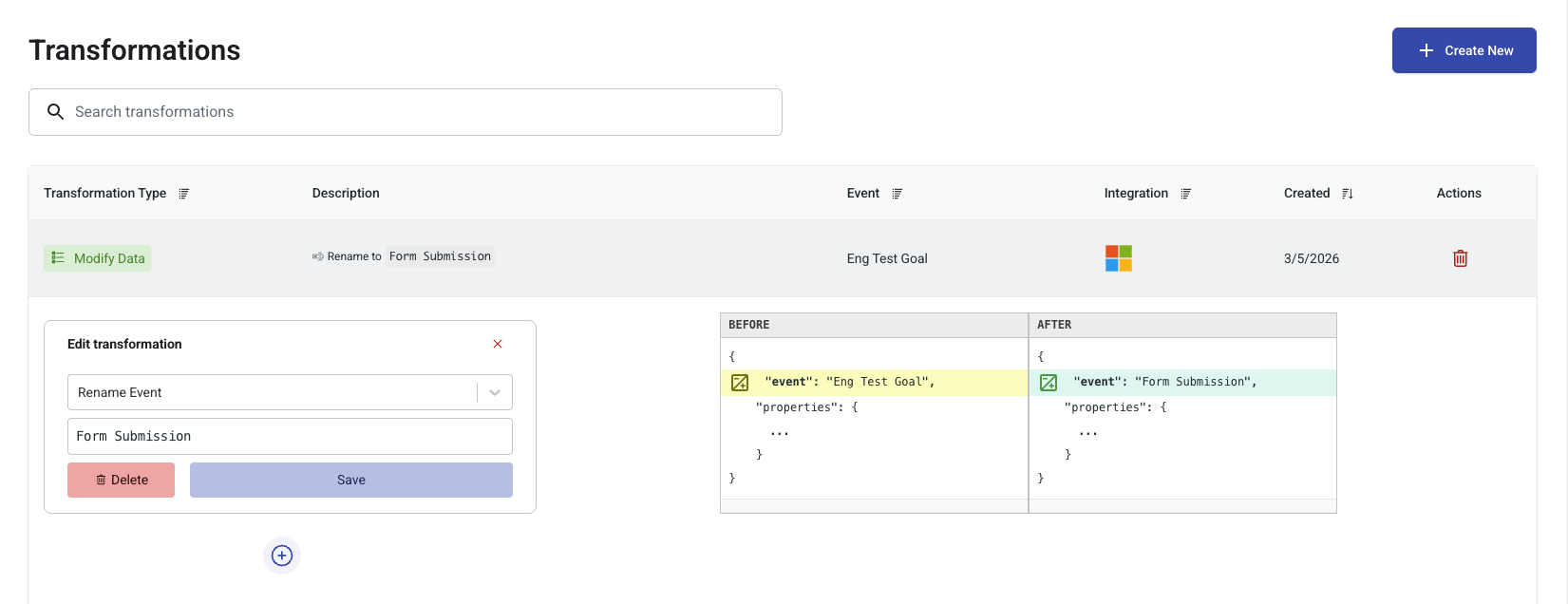Click the circled plus add transformation icon

point(282,556)
